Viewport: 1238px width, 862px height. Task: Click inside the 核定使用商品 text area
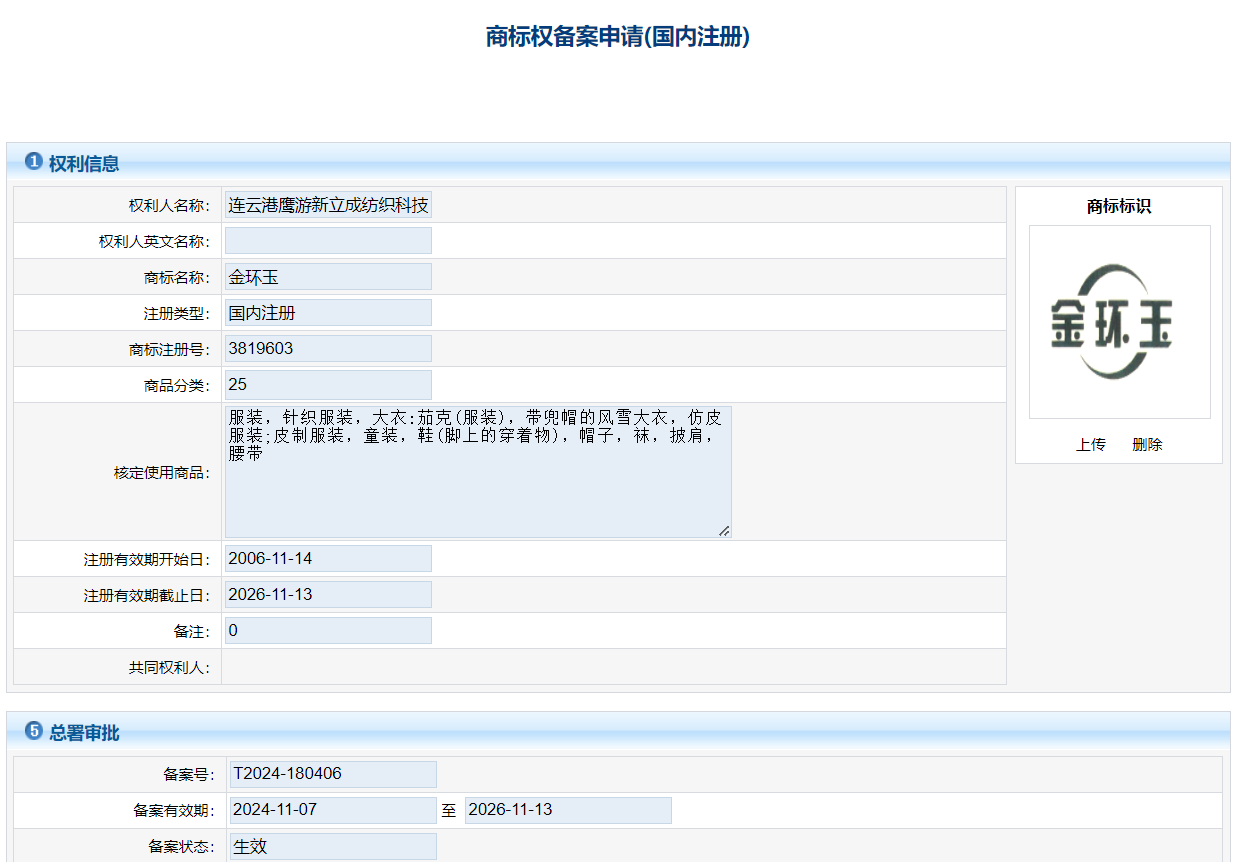(478, 472)
